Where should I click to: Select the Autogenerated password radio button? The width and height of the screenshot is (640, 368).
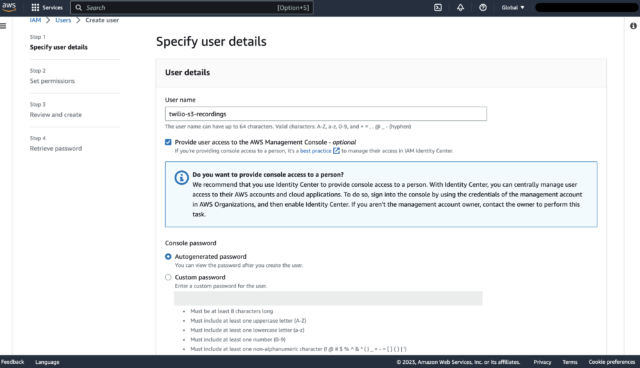click(x=168, y=256)
